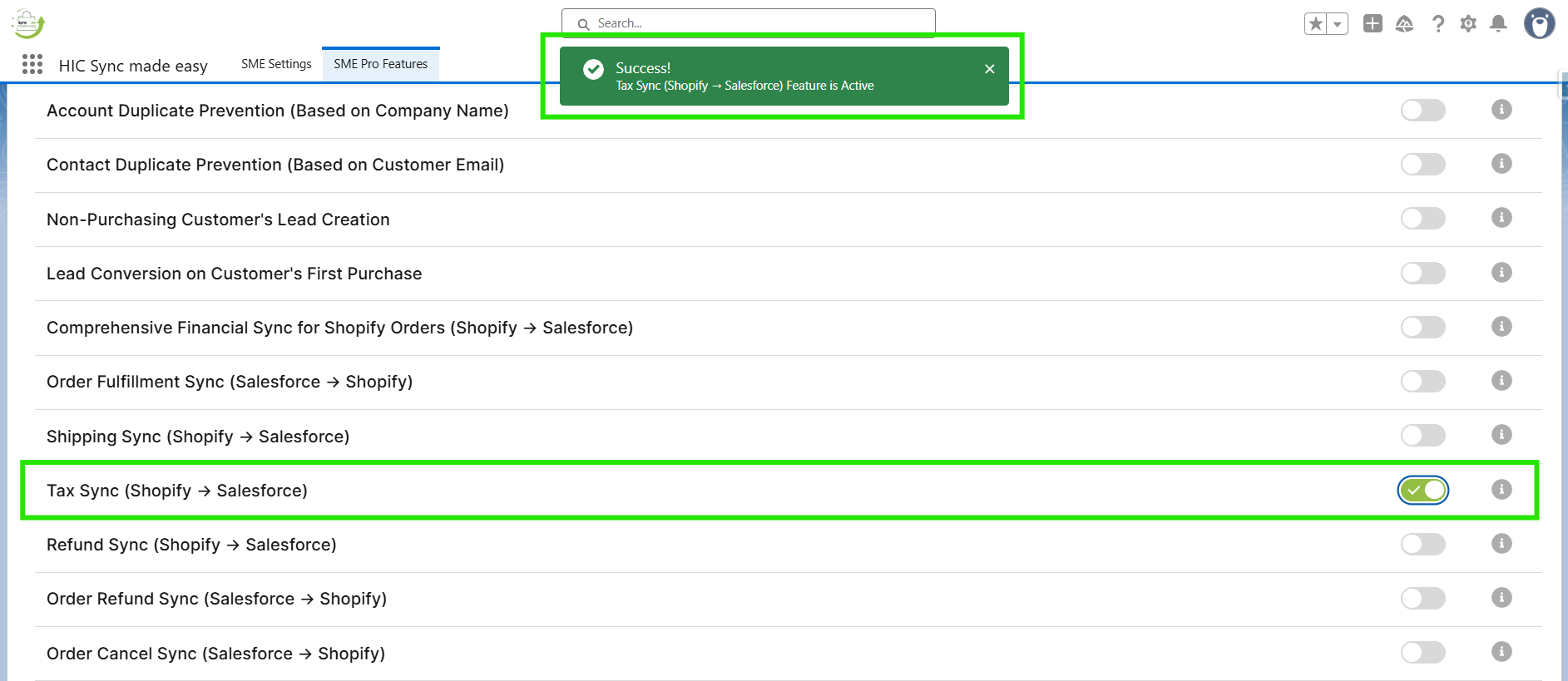Click the Favorites star icon
The height and width of the screenshot is (681, 1568).
(x=1316, y=24)
